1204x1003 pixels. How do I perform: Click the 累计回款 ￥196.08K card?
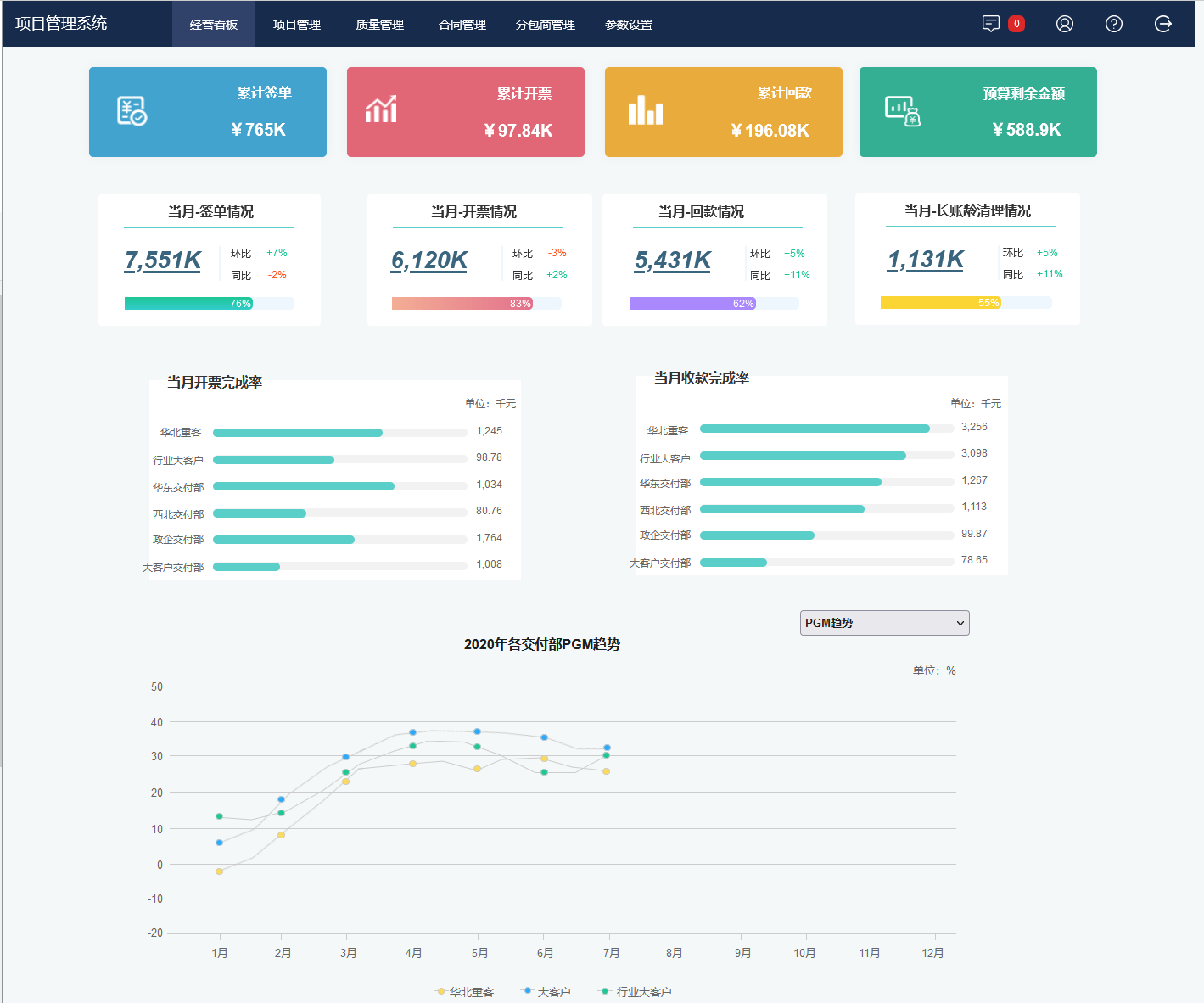tap(724, 112)
